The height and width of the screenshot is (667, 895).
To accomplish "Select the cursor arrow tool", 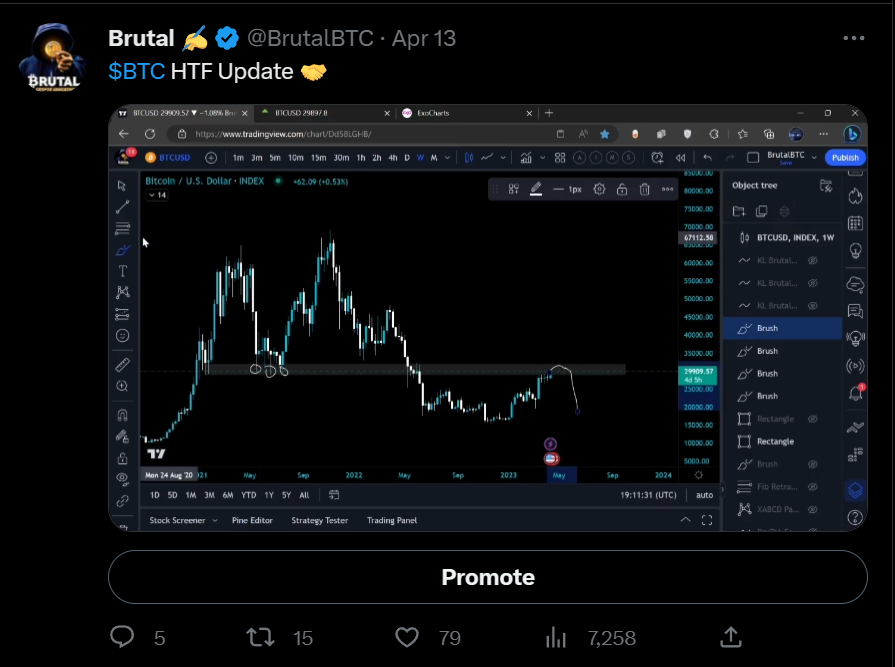I will pyautogui.click(x=122, y=185).
